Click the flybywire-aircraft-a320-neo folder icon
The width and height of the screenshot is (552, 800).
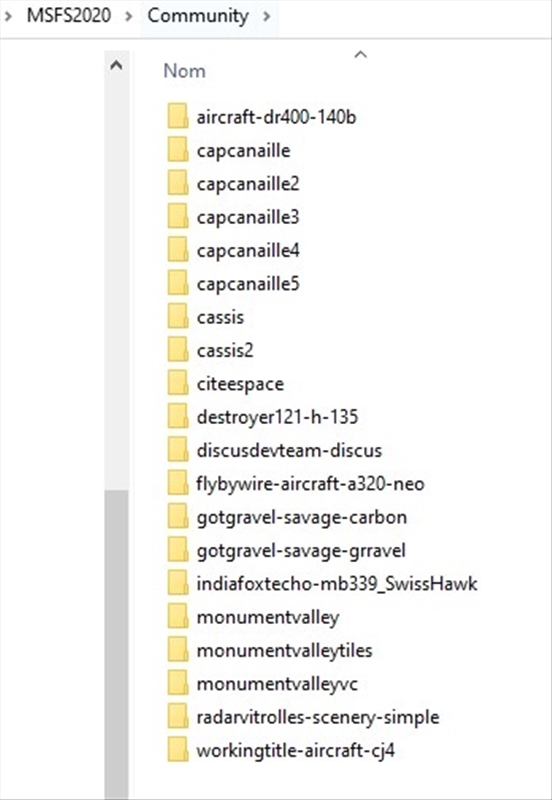[x=178, y=483]
